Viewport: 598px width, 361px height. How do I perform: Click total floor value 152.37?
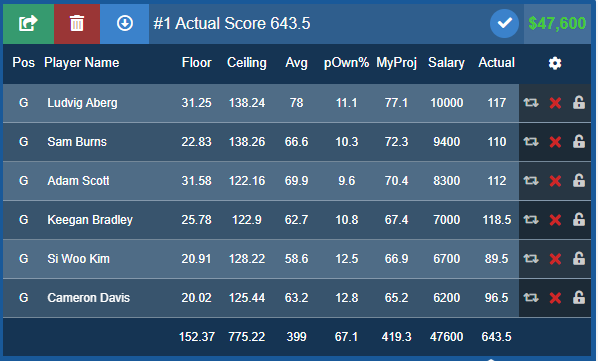coord(197,337)
